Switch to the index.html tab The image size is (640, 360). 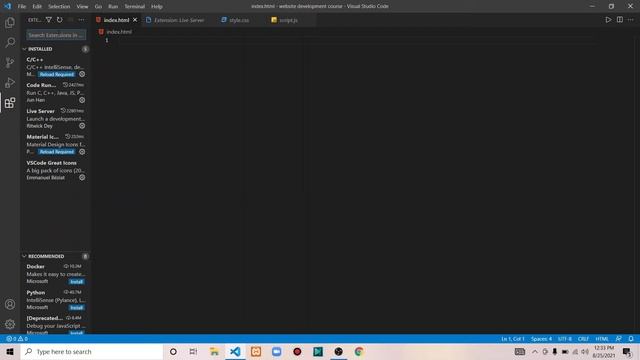pos(116,20)
